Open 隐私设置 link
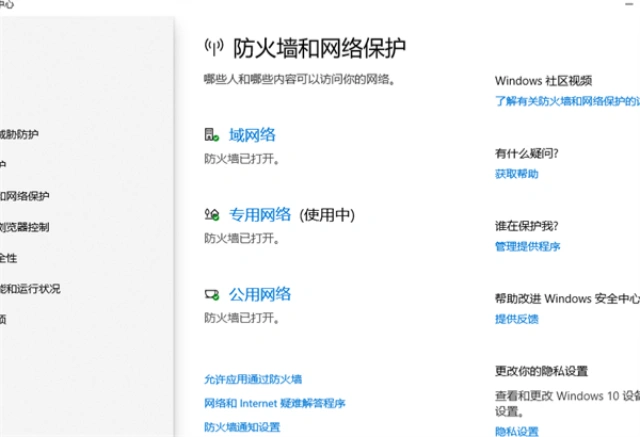Viewport: 640px width, 437px height. (x=517, y=431)
